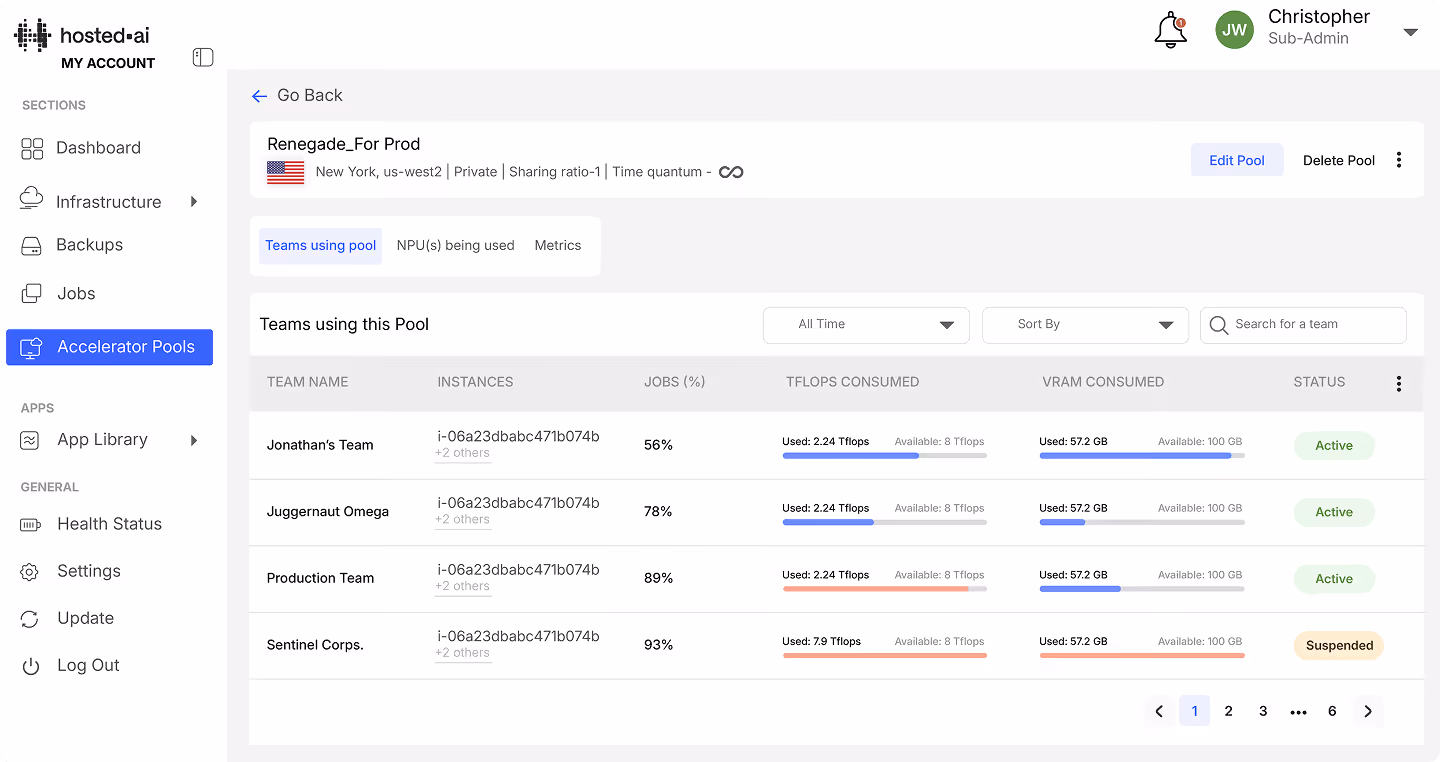Expand '+2 others' for Sentinel Corps.

tap(462, 653)
